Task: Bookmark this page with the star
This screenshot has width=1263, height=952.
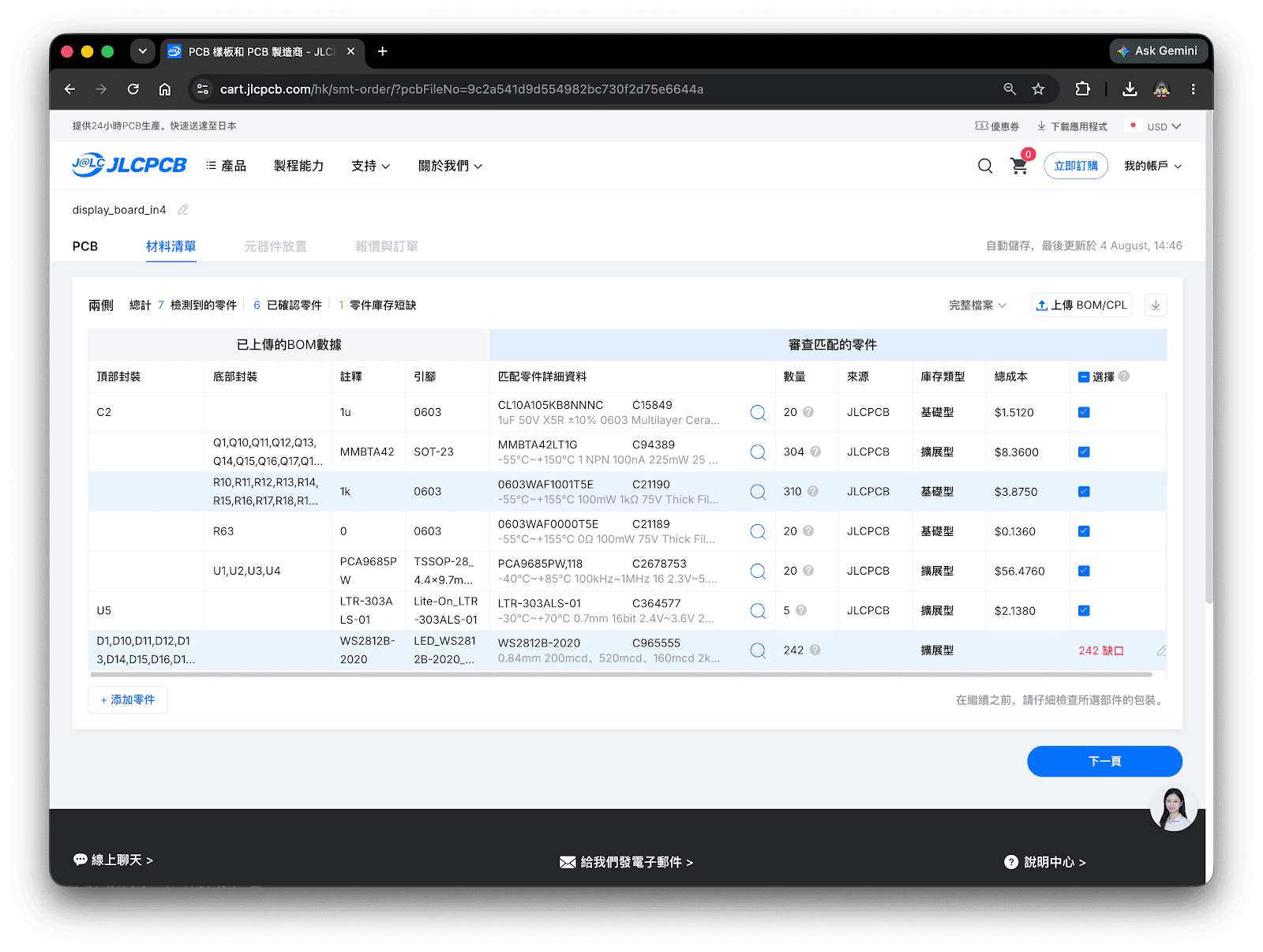Action: click(x=1038, y=89)
